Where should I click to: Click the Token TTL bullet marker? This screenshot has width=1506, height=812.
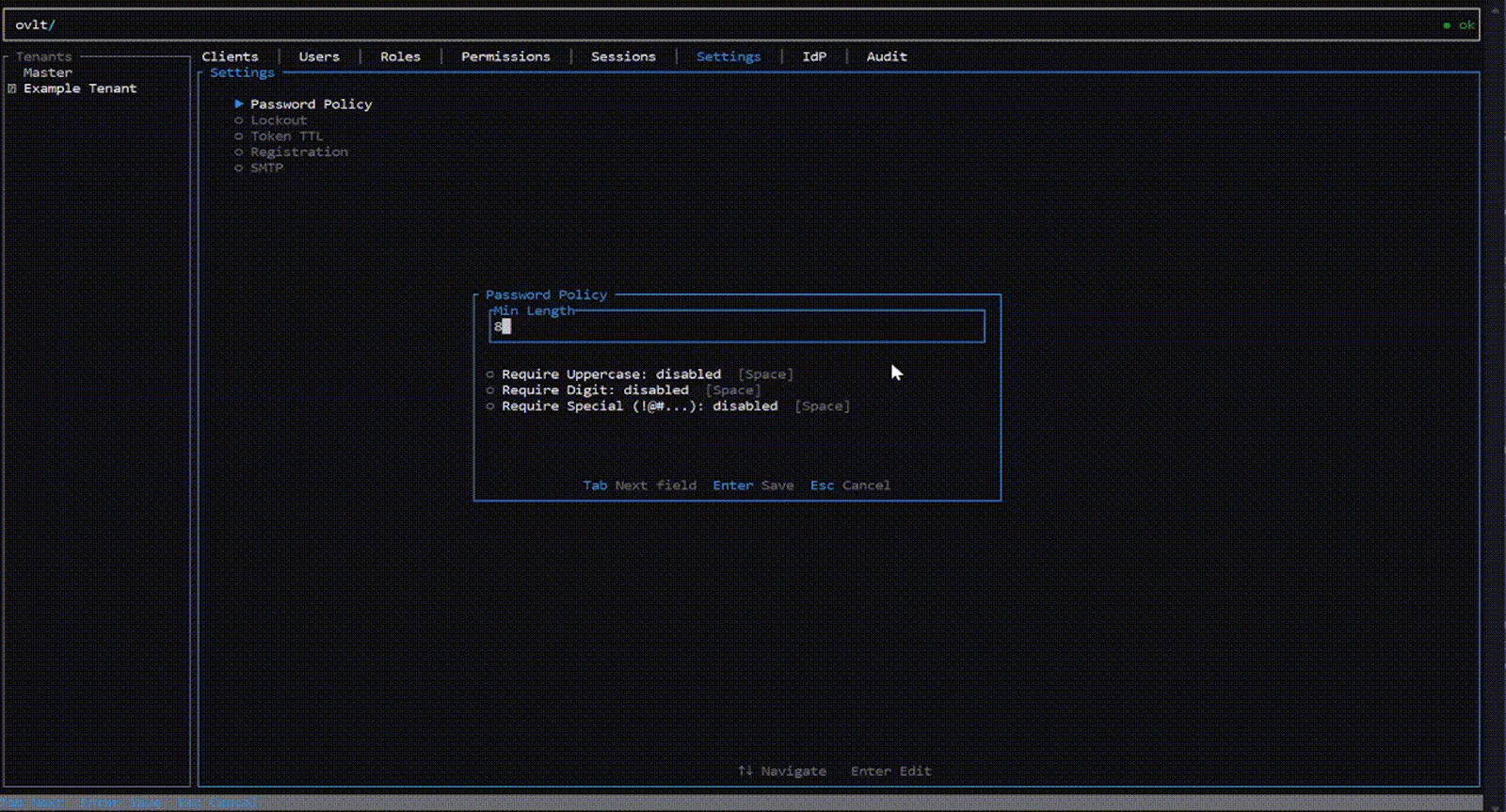click(x=239, y=136)
